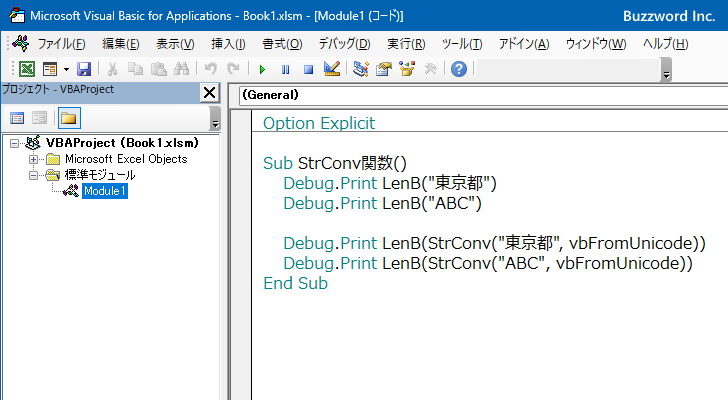Viewport: 728px width, 400px height.
Task: Open the ヘルプ(H) menu
Action: pos(665,44)
